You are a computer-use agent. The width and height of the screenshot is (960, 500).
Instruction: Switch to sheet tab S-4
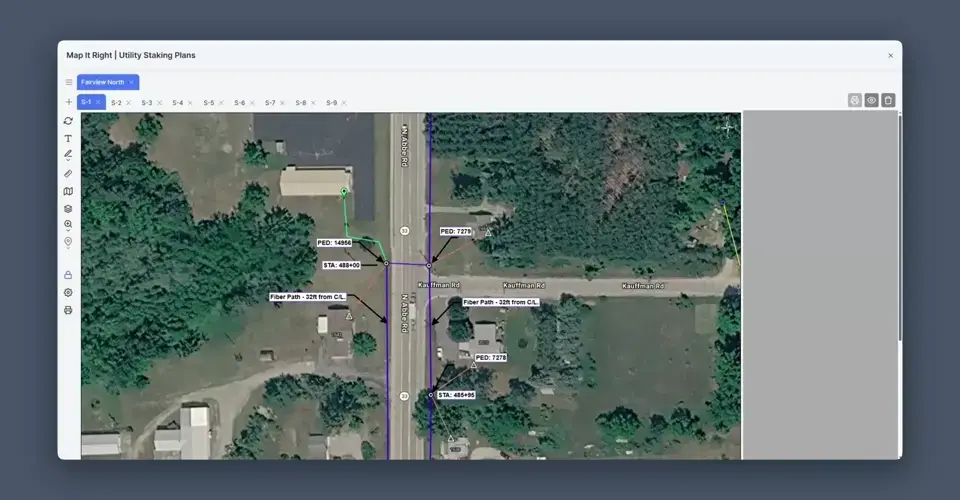178,103
